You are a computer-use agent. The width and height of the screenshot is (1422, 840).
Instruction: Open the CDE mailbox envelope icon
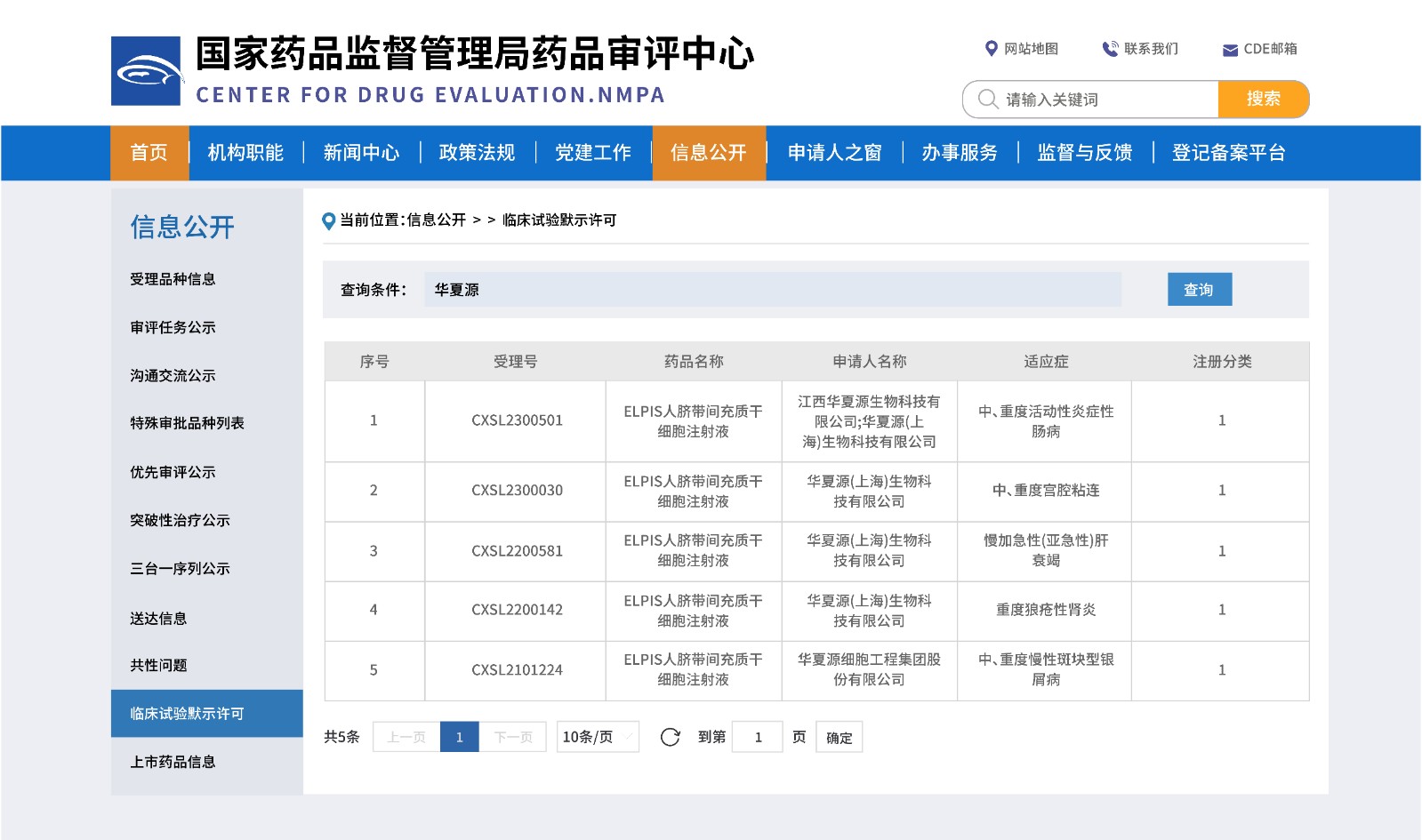1230,50
